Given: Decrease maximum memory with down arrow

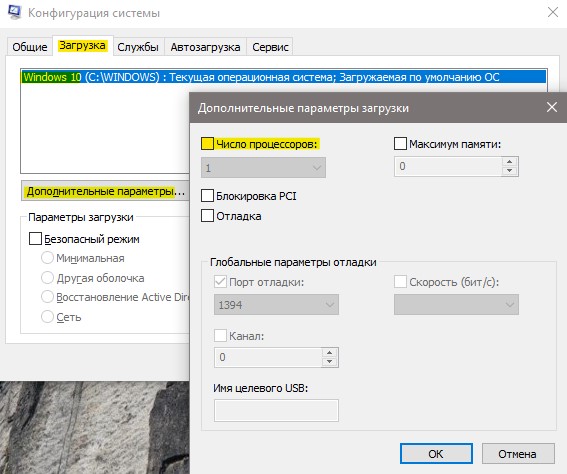Looking at the screenshot, I should pos(510,171).
